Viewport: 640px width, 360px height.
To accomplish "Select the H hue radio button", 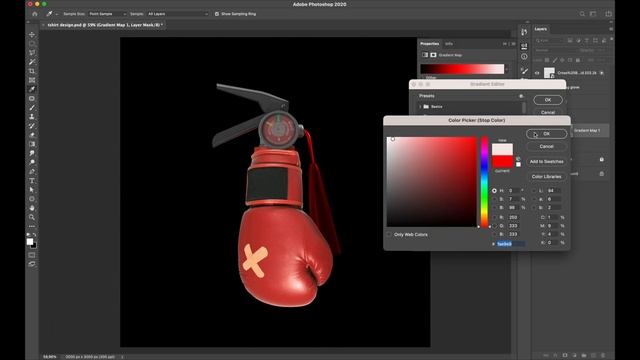I will pos(494,191).
